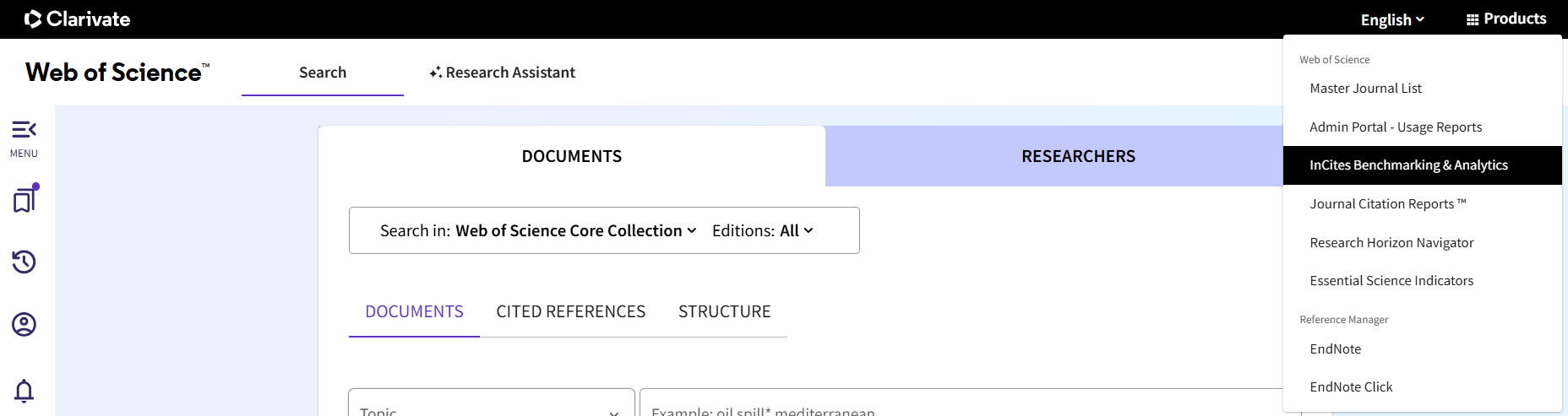
Task: Open the Topic field selector
Action: [490, 406]
